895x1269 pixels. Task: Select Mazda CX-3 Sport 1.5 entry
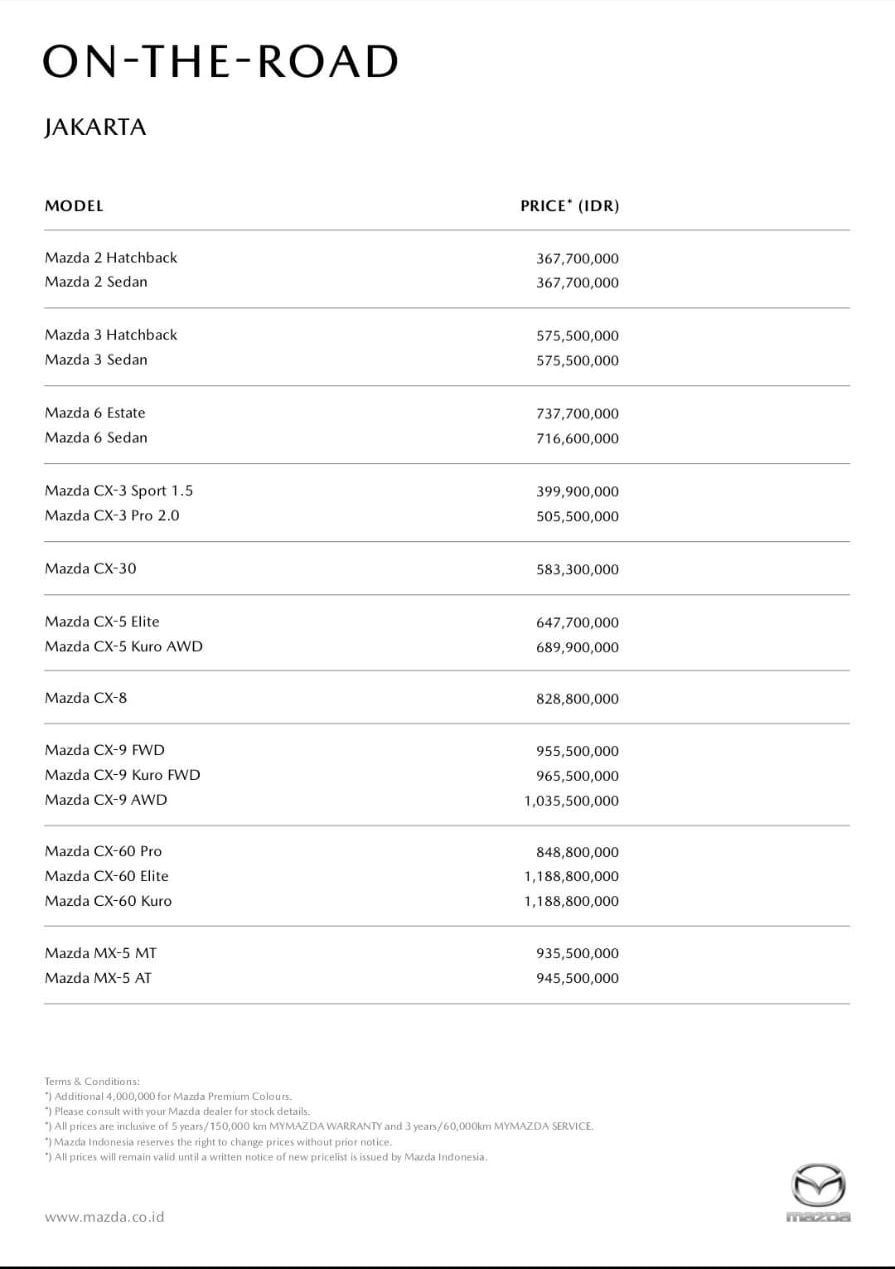[x=119, y=491]
